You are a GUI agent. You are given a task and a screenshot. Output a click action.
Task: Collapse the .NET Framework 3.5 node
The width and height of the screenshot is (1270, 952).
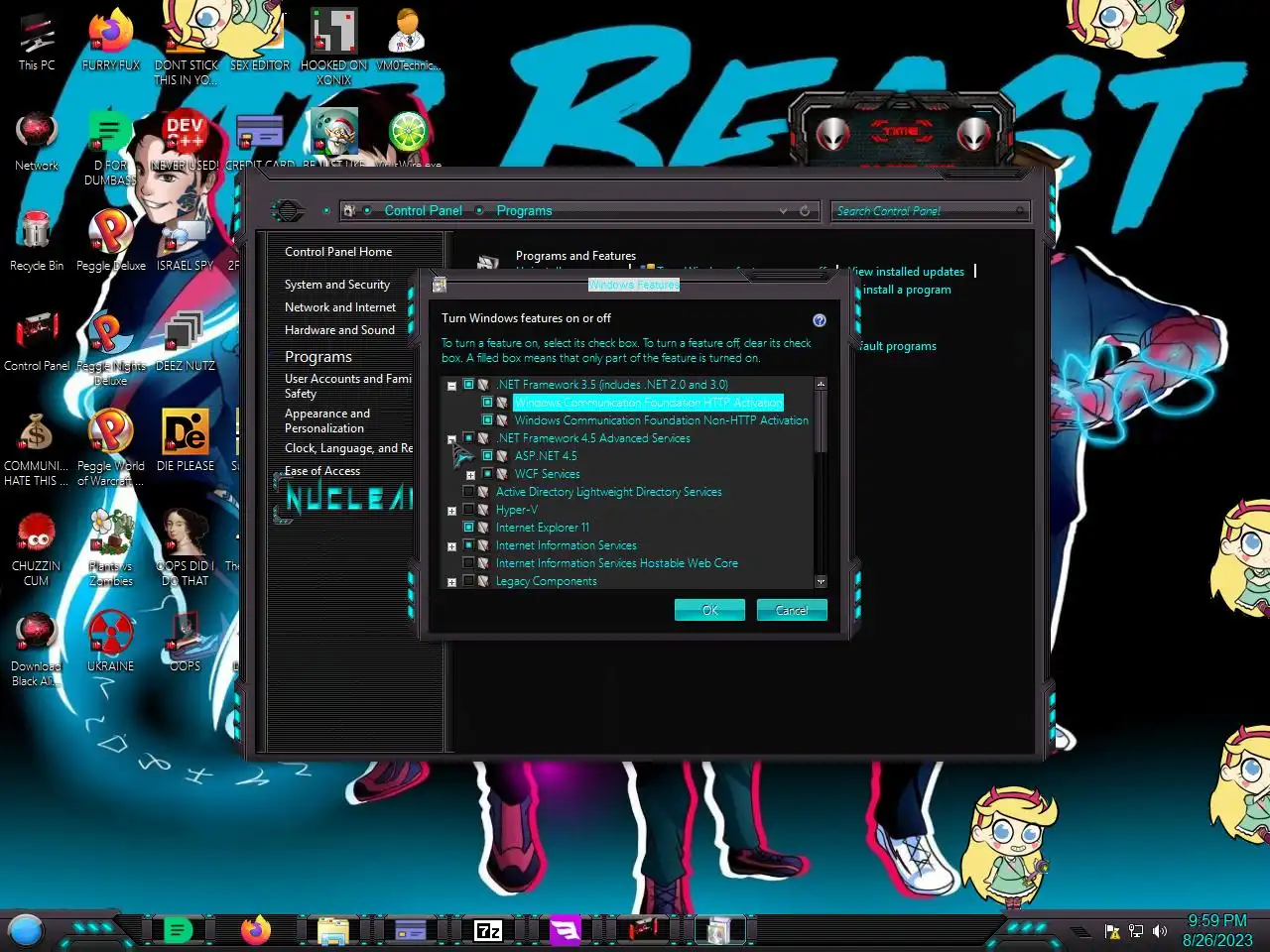pyautogui.click(x=451, y=386)
